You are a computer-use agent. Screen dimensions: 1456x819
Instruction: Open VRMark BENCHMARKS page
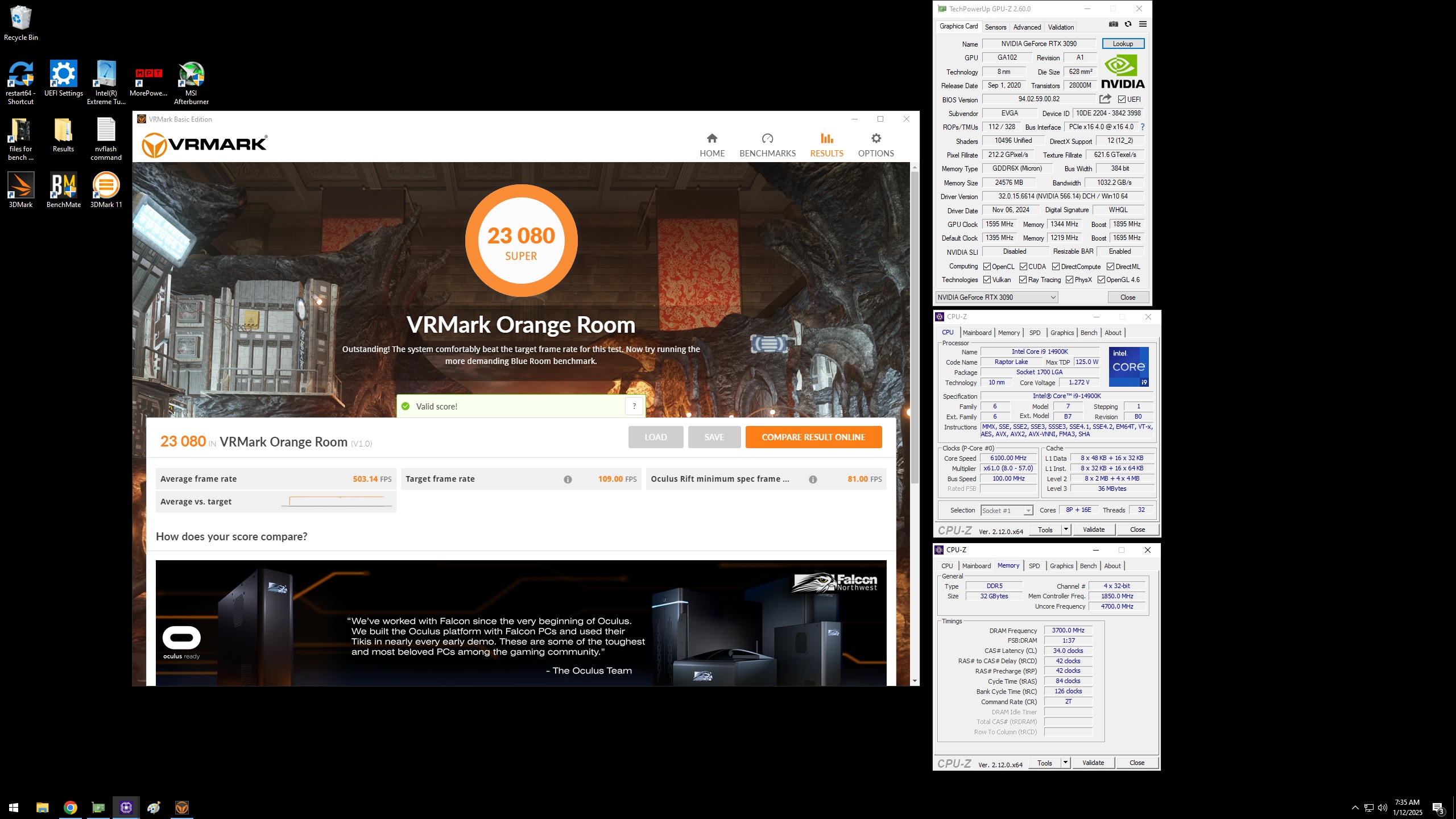point(768,145)
